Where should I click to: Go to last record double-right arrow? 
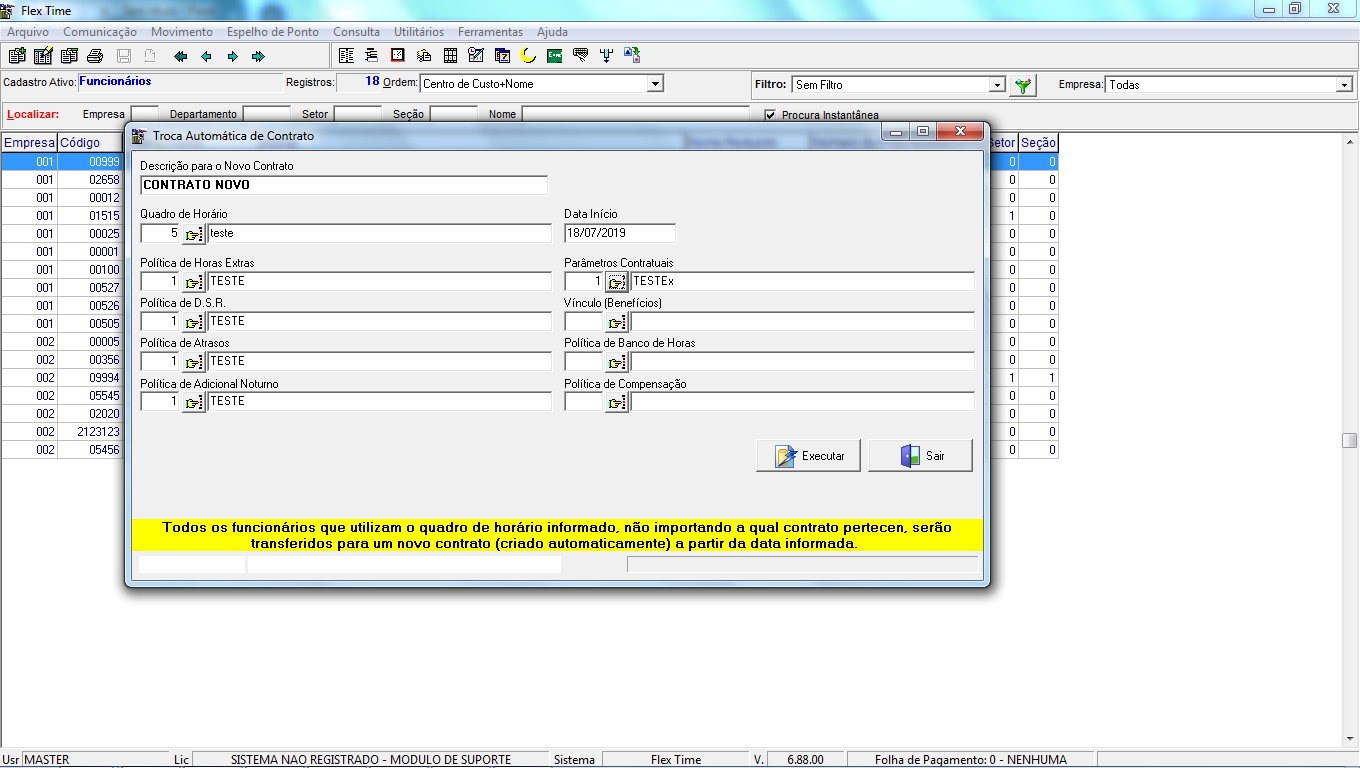(x=258, y=56)
